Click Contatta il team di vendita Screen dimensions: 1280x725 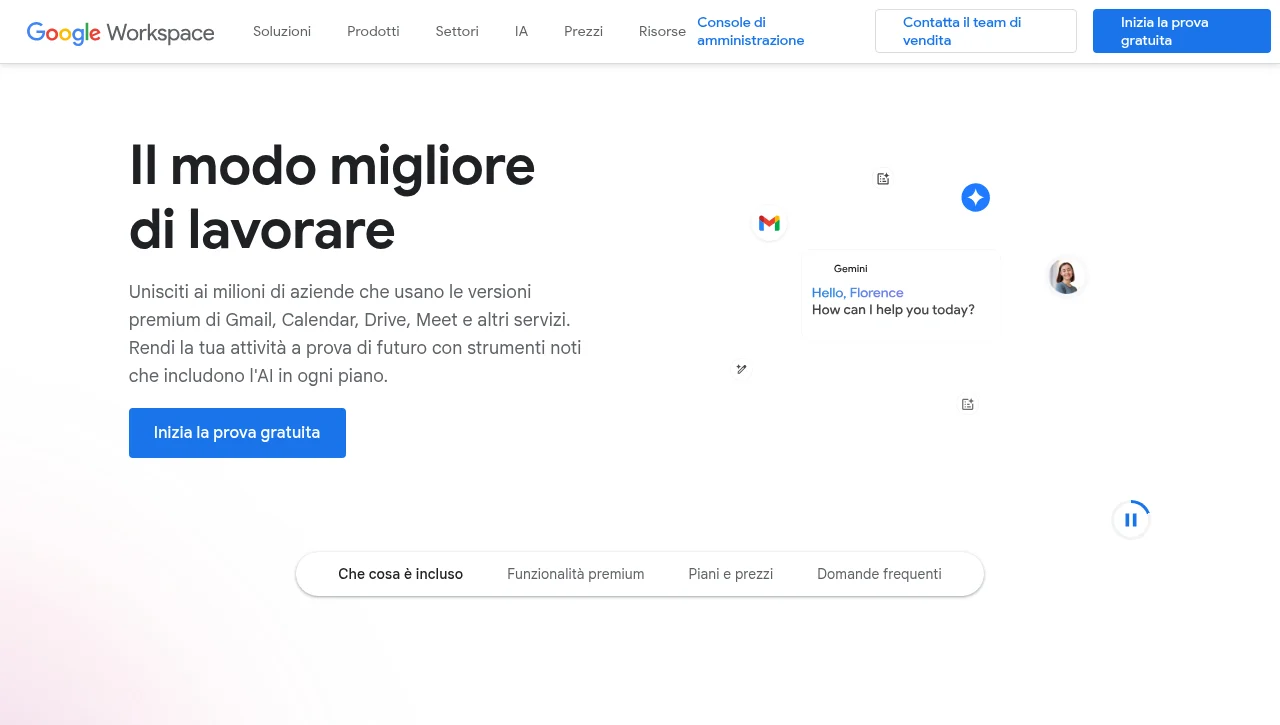[x=975, y=31]
